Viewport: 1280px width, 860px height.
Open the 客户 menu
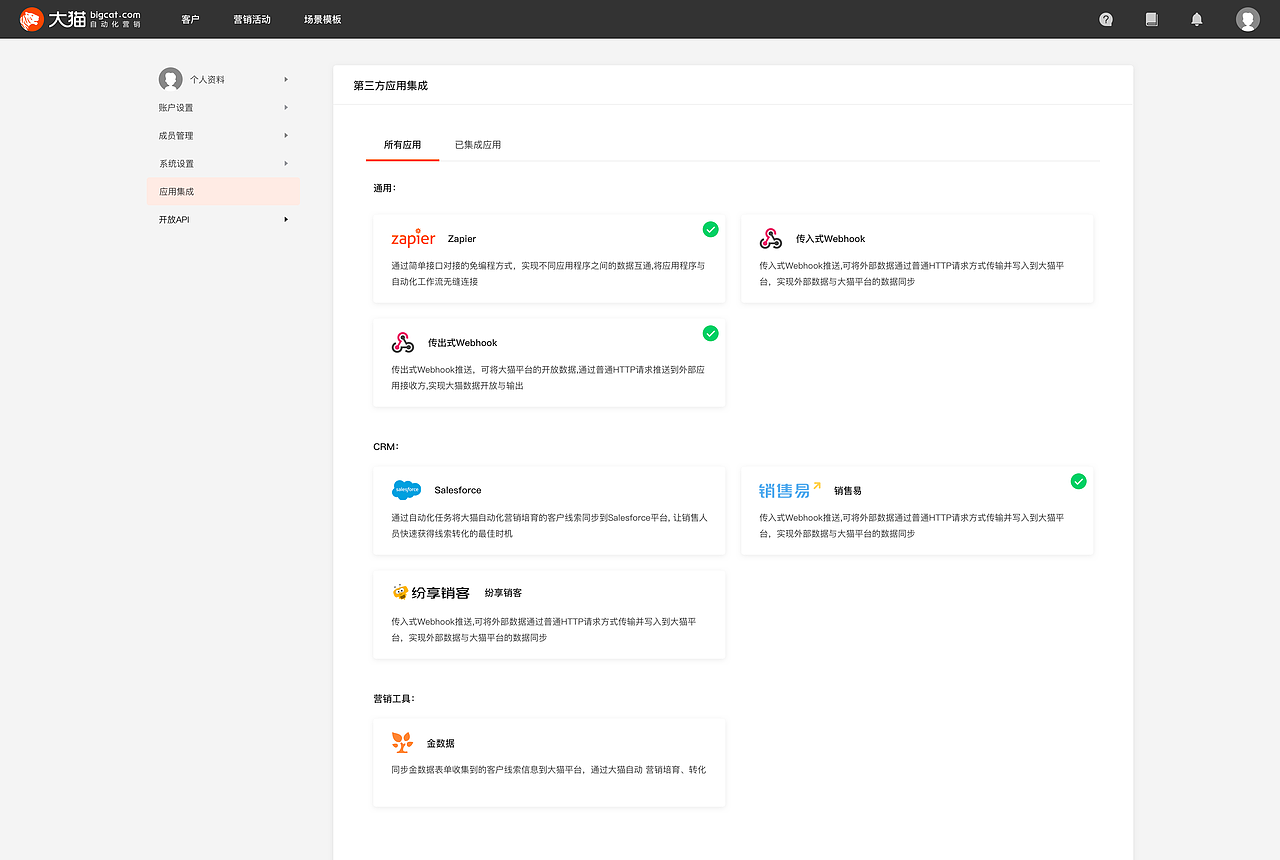pos(190,19)
